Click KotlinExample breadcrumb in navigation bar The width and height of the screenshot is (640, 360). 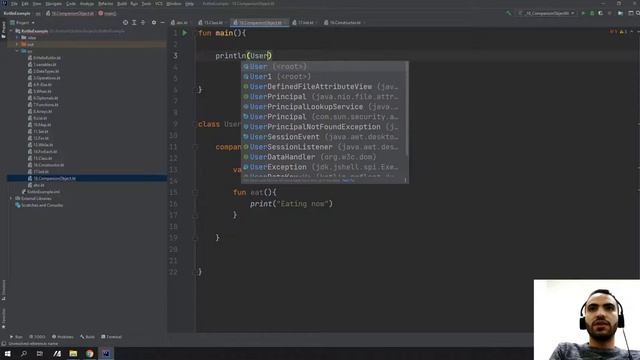[17, 13]
